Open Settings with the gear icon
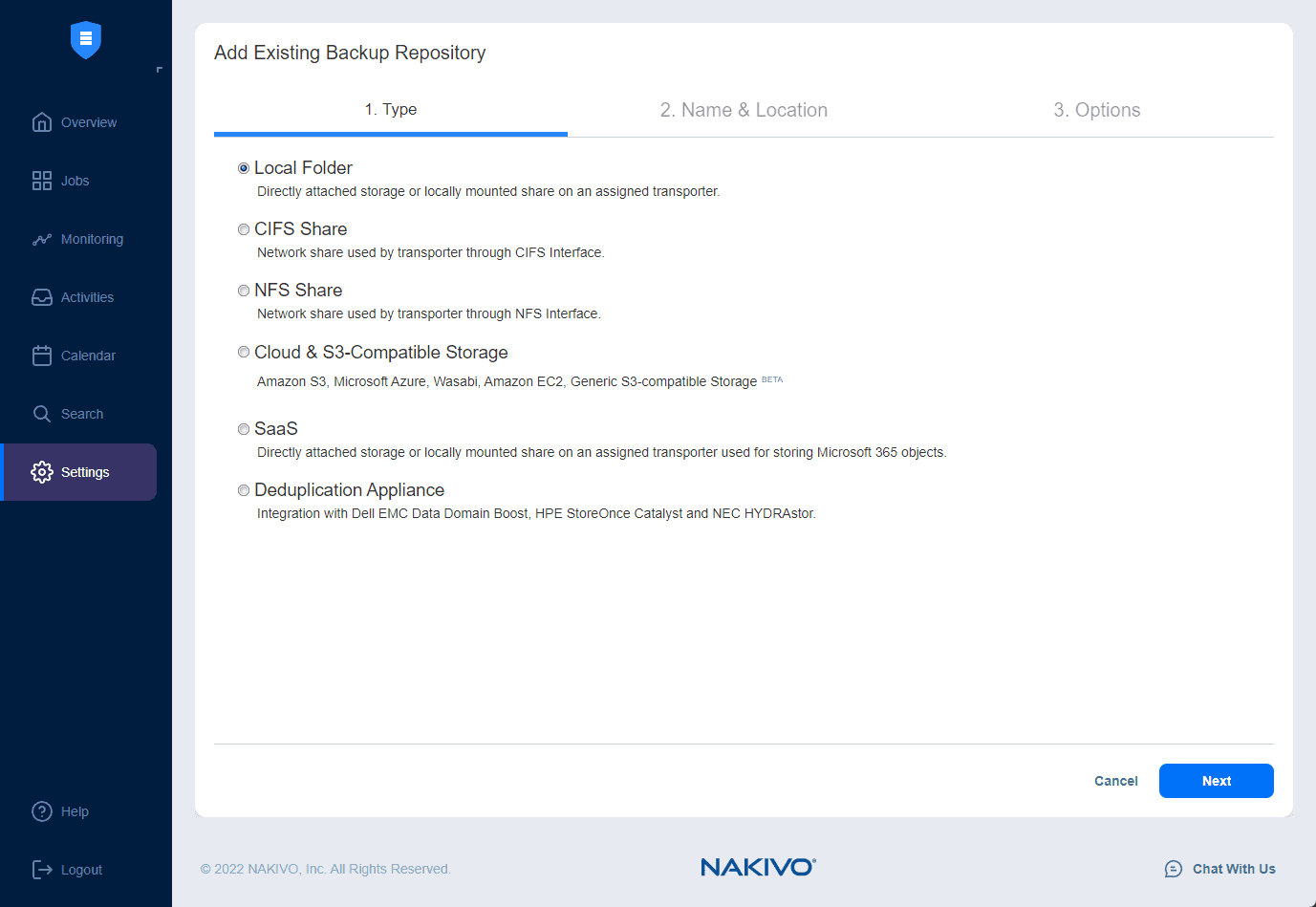Image resolution: width=1316 pixels, height=907 pixels. (x=42, y=471)
